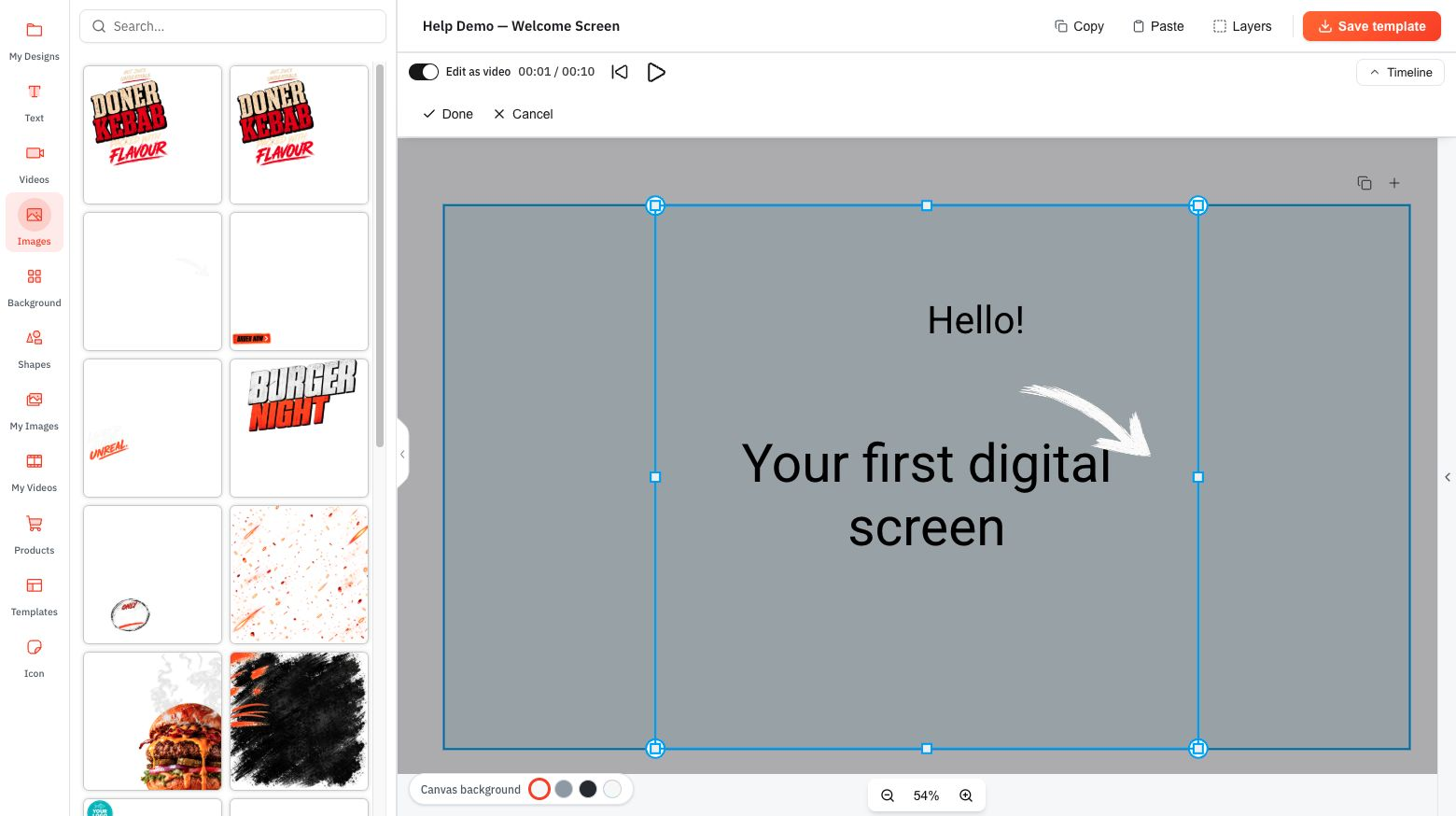
Task: Skip back to start of video
Action: pyautogui.click(x=620, y=72)
